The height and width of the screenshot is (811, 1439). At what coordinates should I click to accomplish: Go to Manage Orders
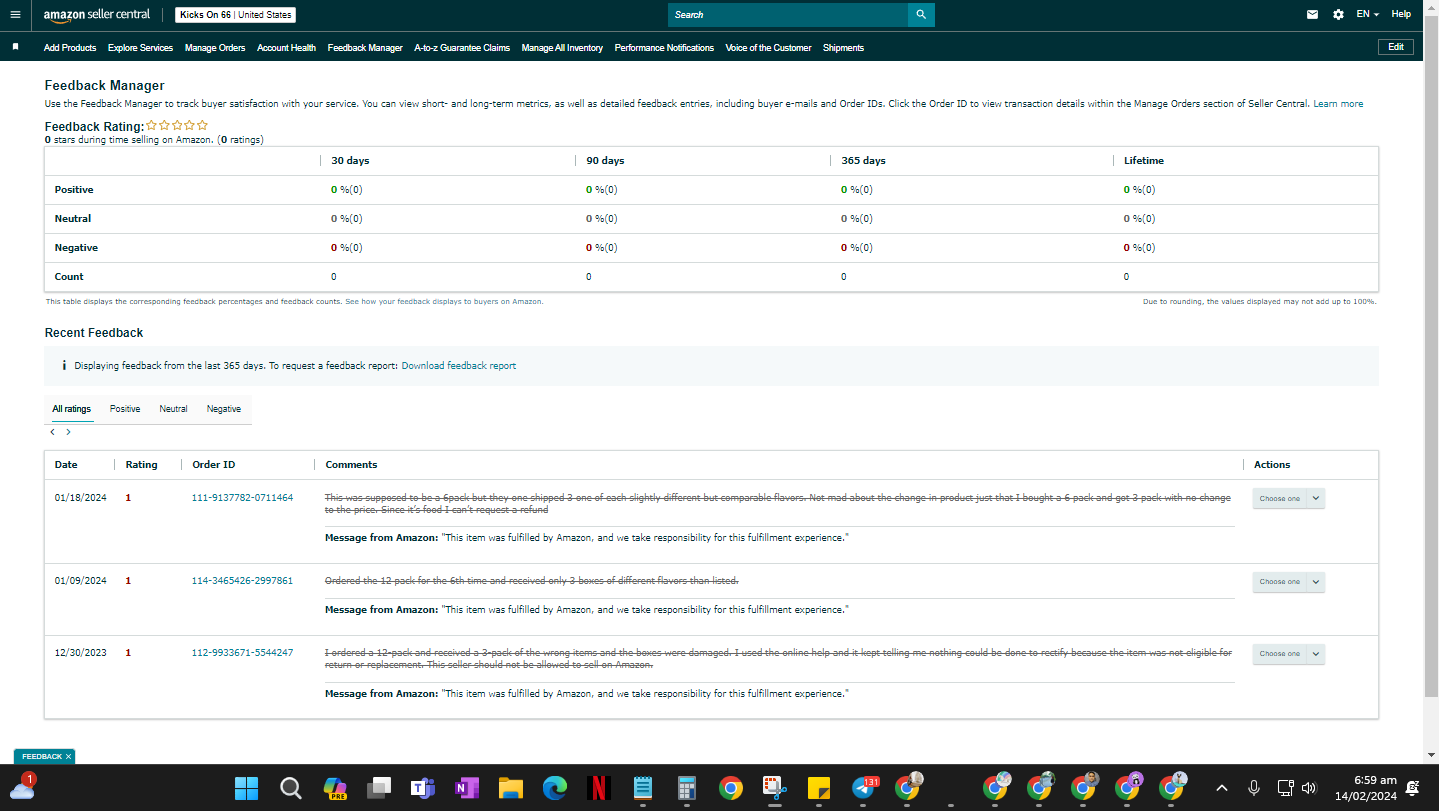215,48
